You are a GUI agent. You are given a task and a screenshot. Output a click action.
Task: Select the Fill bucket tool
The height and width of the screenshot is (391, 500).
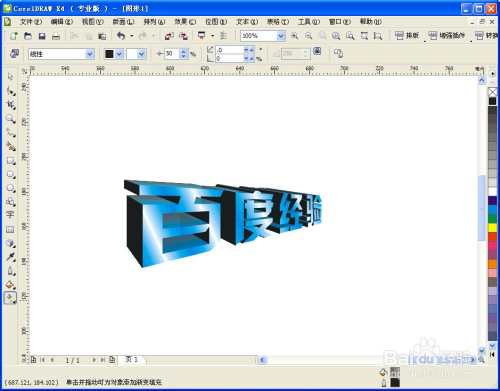(10, 285)
